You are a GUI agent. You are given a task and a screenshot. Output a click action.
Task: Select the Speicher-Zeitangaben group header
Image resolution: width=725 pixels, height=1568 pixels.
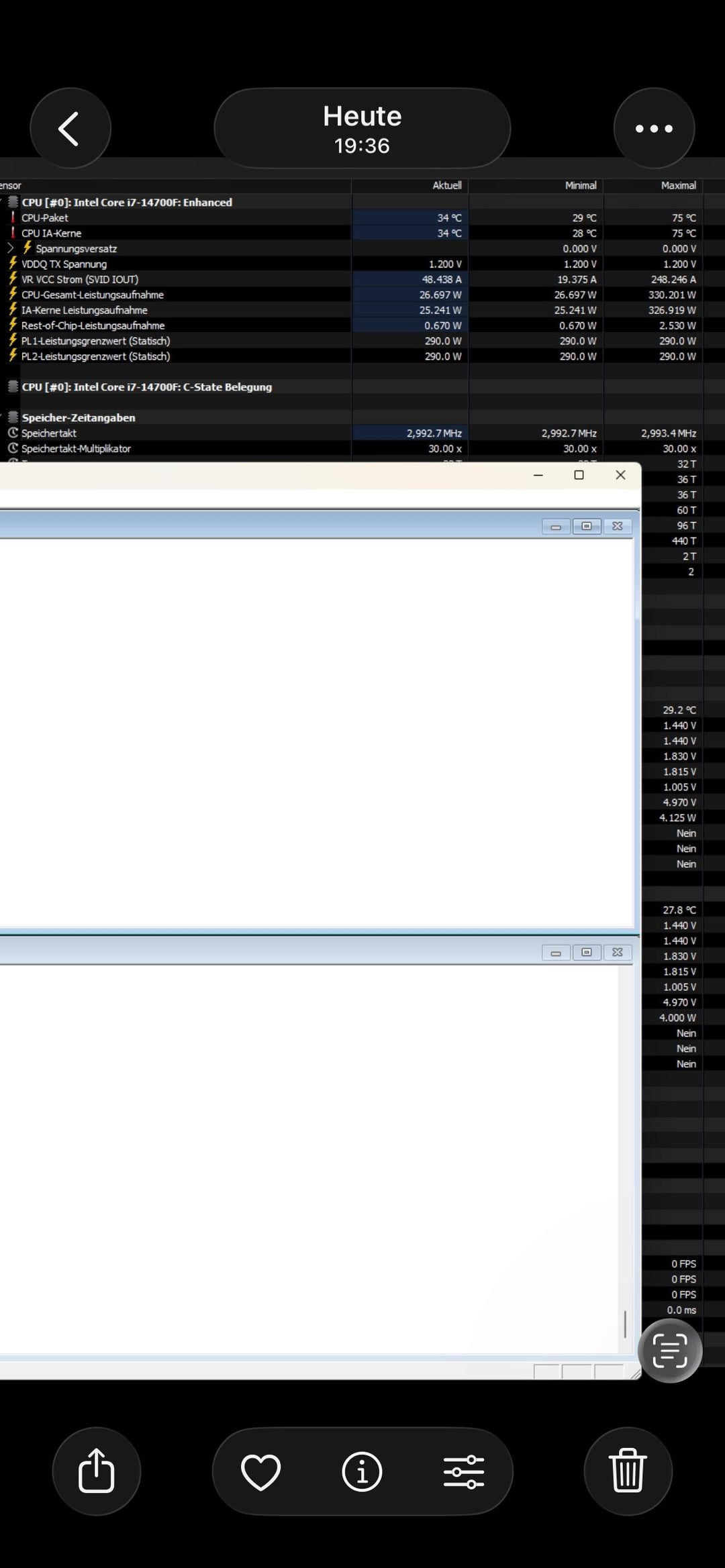[x=78, y=417]
